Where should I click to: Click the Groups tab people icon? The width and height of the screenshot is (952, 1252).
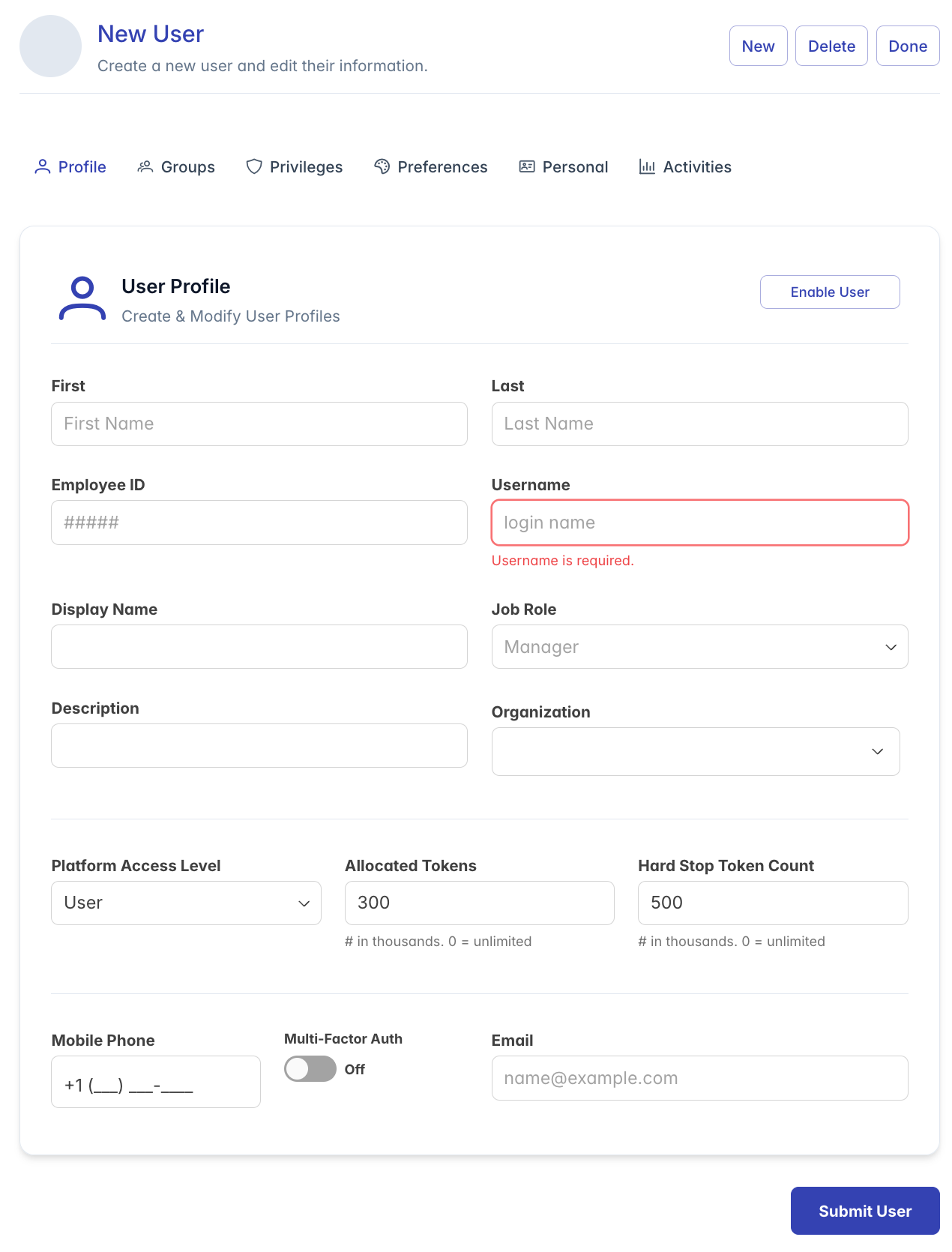(x=145, y=166)
